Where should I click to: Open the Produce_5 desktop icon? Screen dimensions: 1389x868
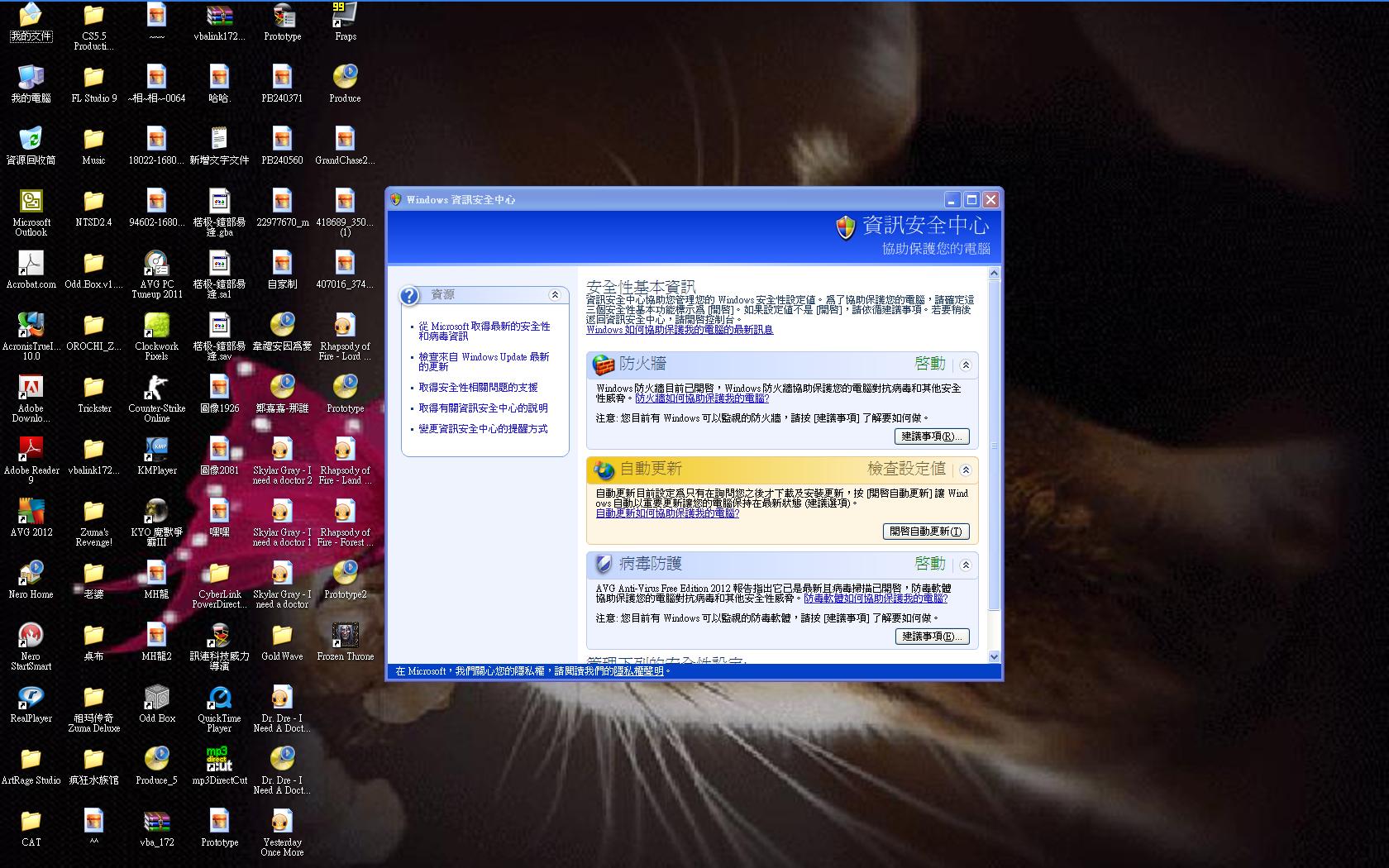pyautogui.click(x=157, y=765)
